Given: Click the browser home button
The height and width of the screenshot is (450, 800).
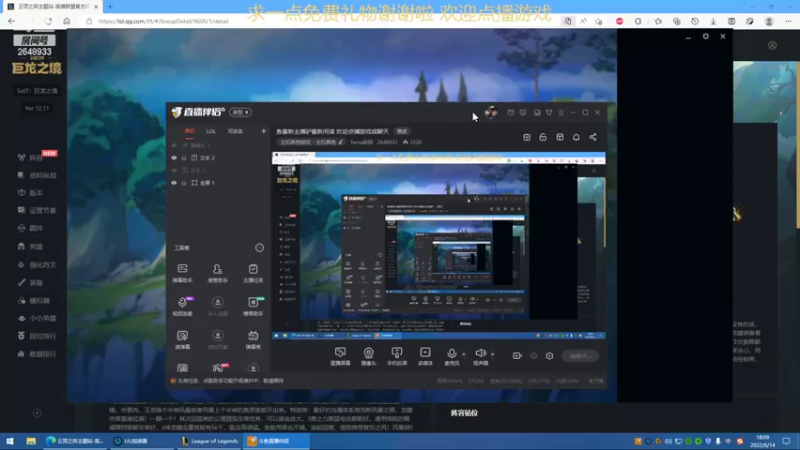Looking at the screenshot, I should [x=67, y=21].
